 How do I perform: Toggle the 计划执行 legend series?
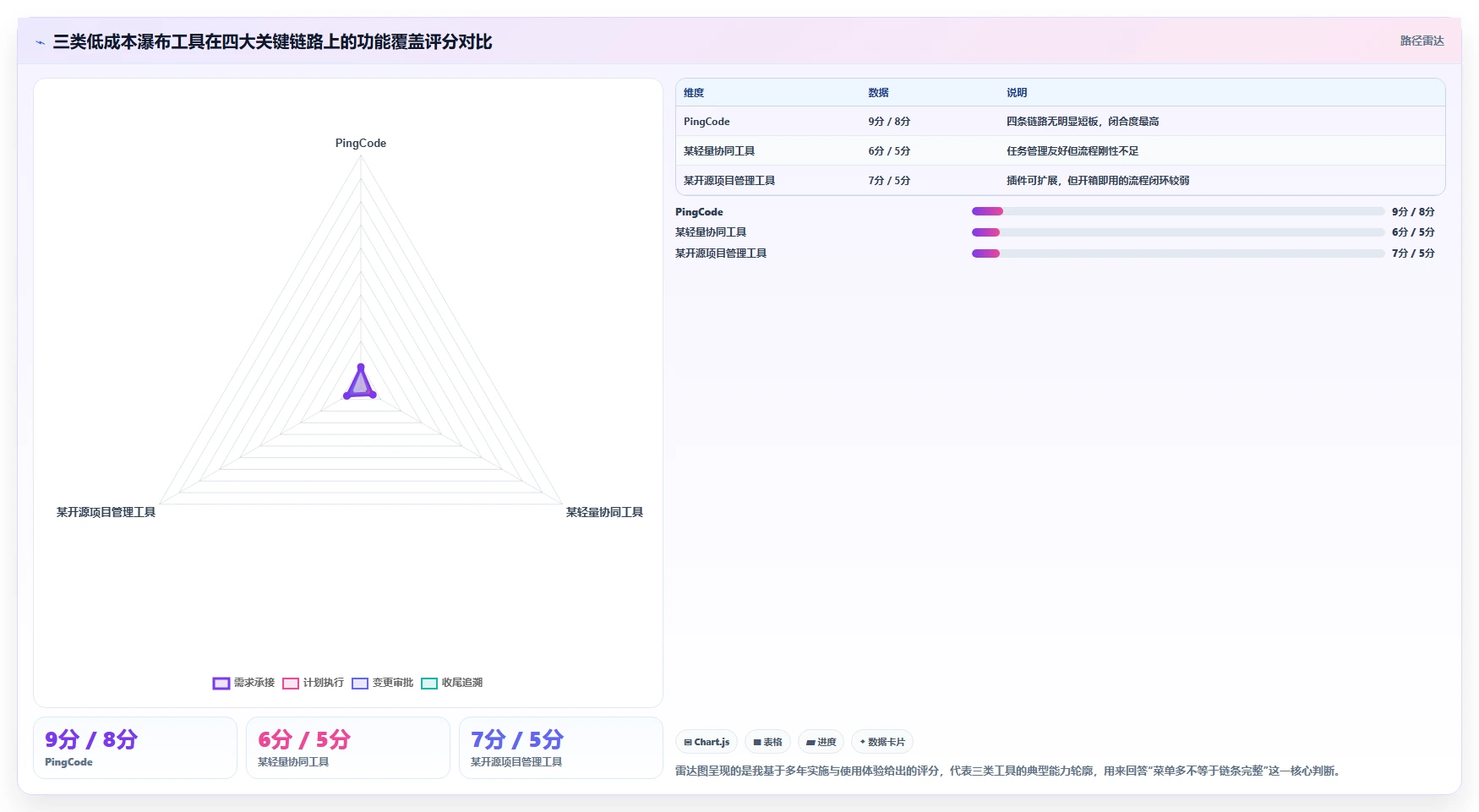pyautogui.click(x=313, y=683)
